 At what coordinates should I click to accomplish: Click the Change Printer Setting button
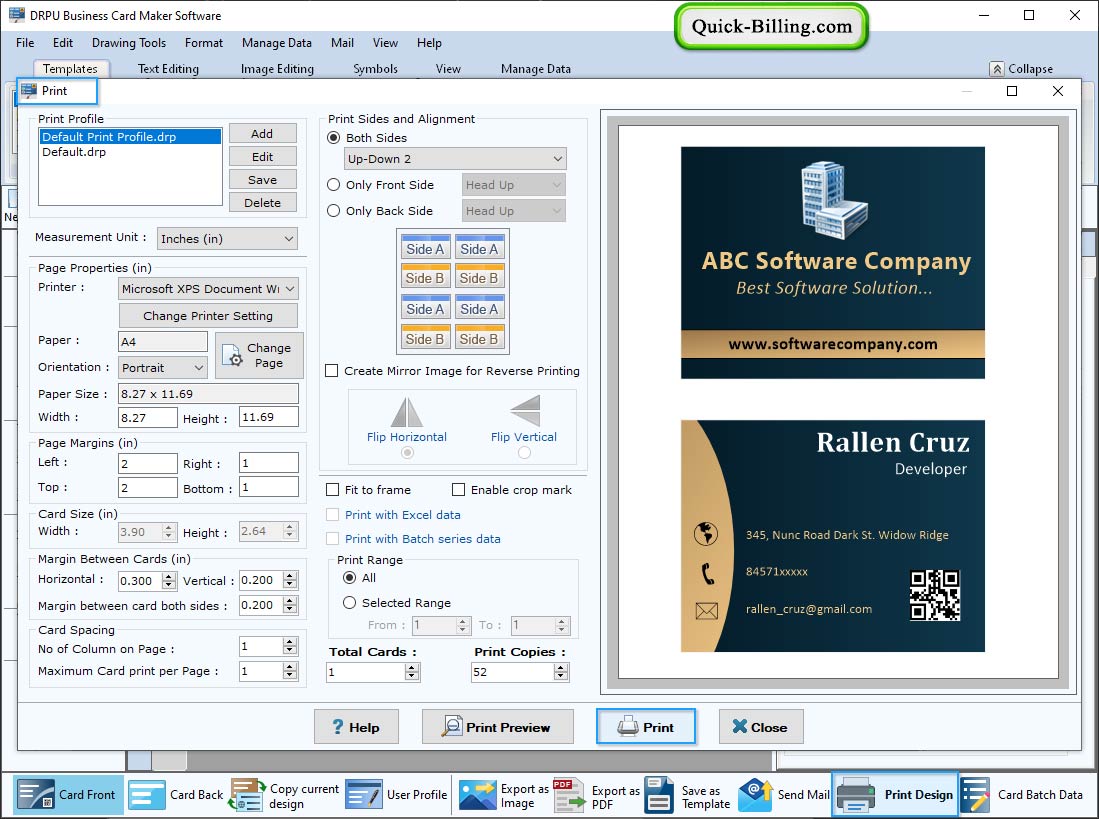point(208,316)
